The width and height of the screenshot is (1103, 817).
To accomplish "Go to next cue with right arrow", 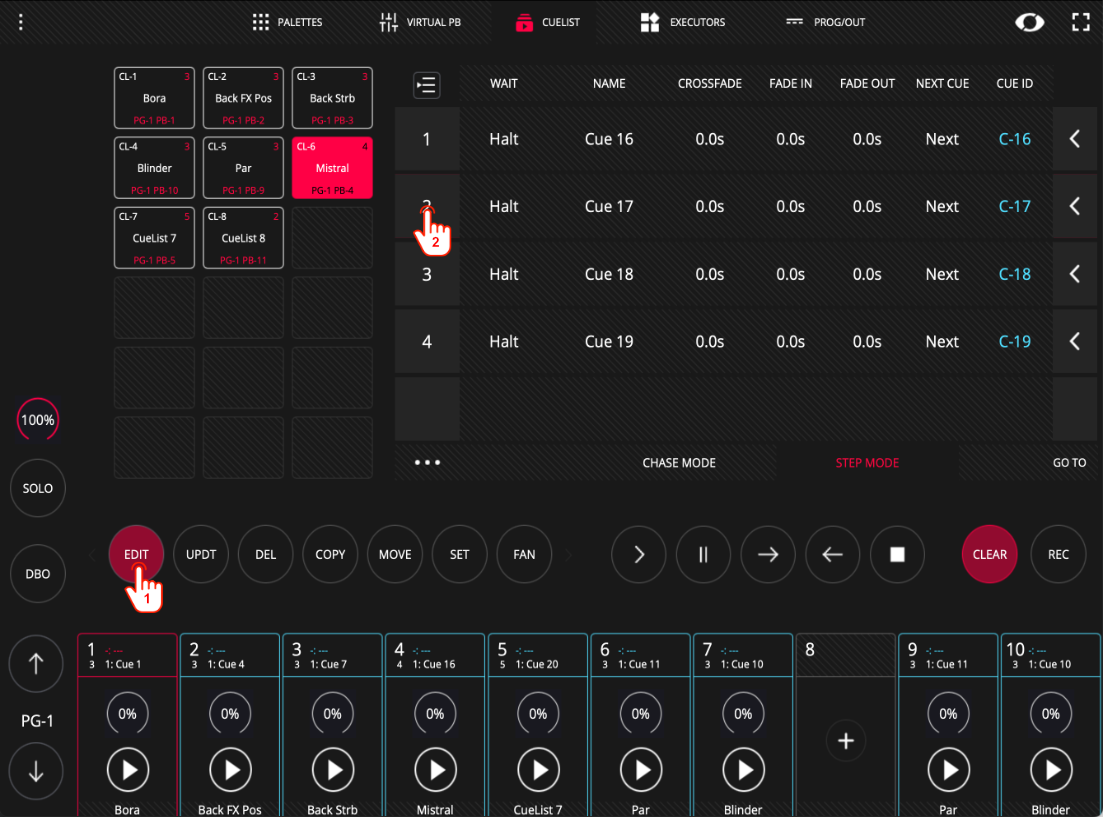I will click(768, 555).
